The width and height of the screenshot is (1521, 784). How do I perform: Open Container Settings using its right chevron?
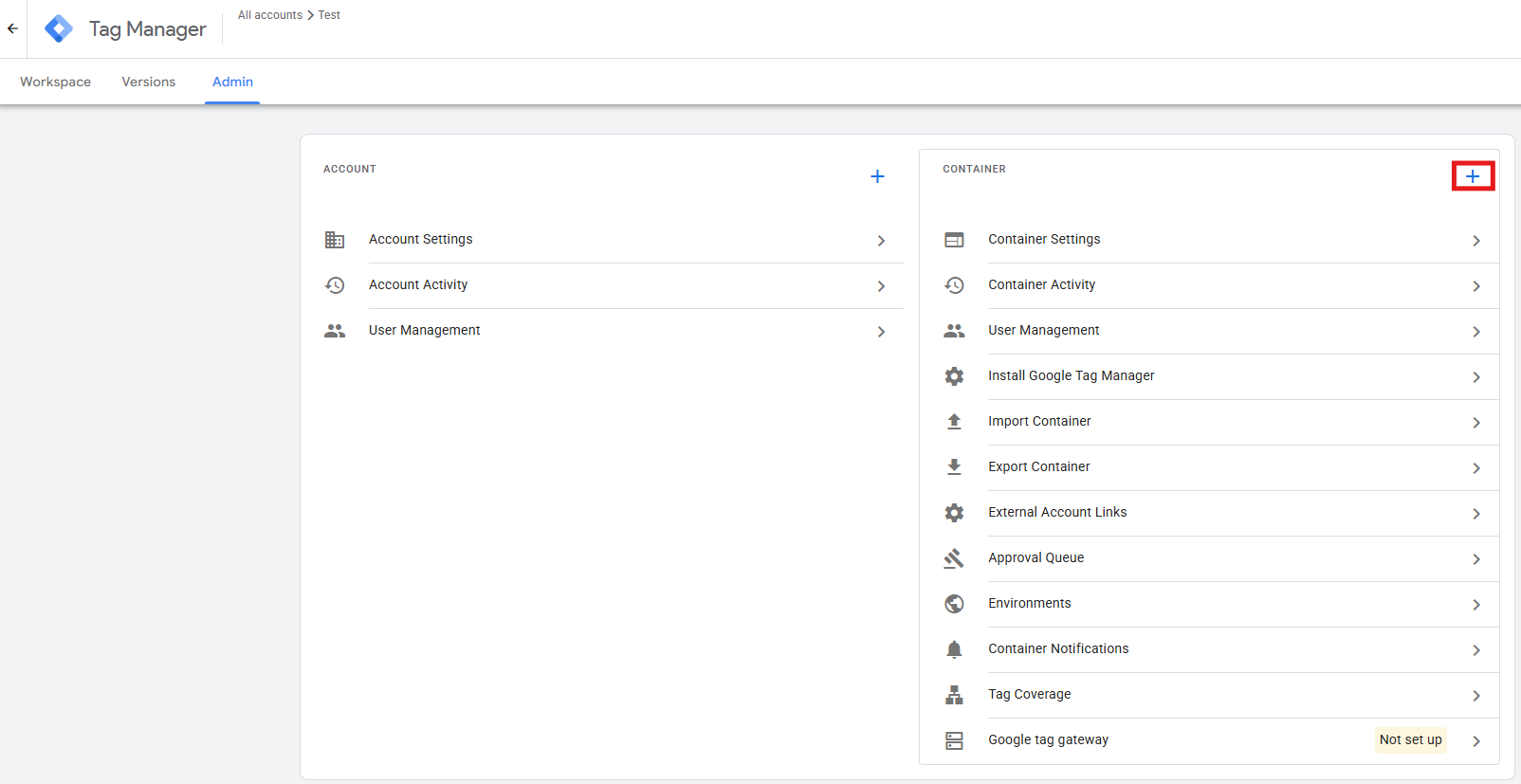coord(1476,241)
